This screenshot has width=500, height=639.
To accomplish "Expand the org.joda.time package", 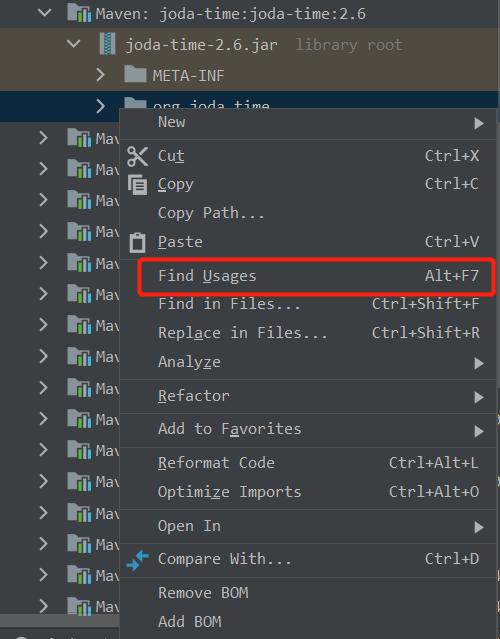I will click(101, 106).
